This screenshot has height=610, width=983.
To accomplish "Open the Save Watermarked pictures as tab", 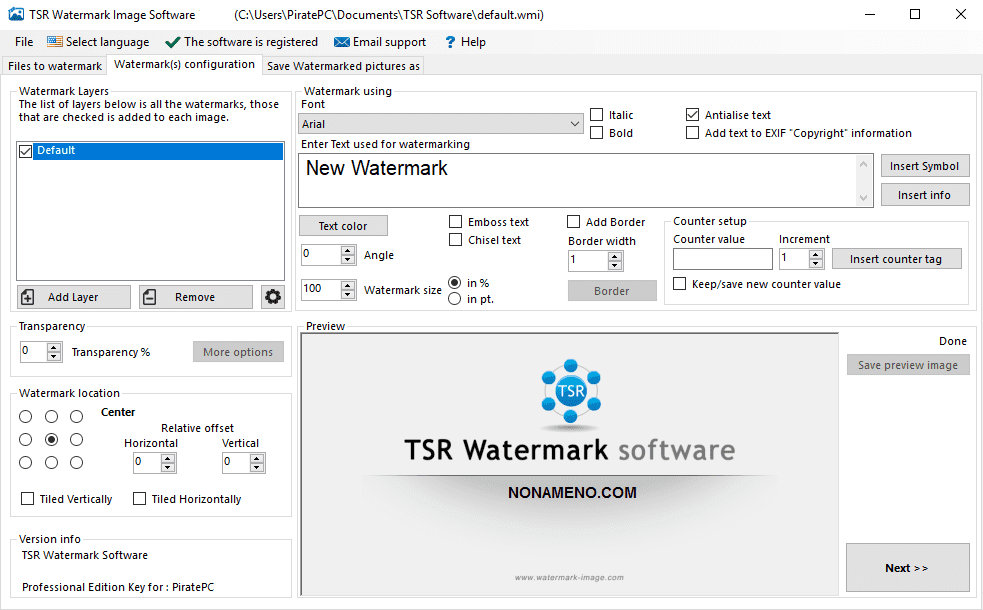I will (x=343, y=66).
